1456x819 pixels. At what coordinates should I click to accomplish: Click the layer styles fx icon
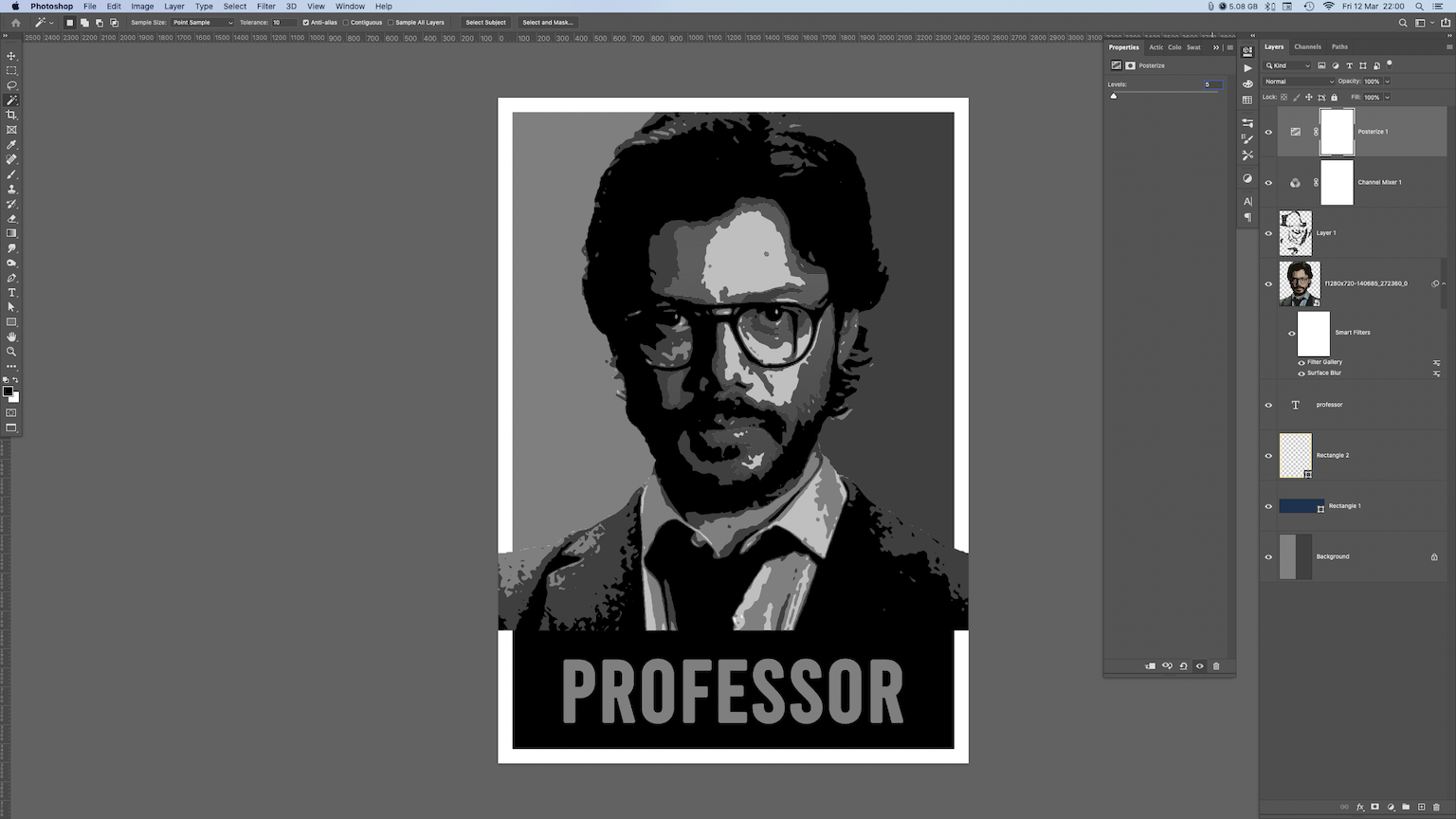click(x=1359, y=807)
